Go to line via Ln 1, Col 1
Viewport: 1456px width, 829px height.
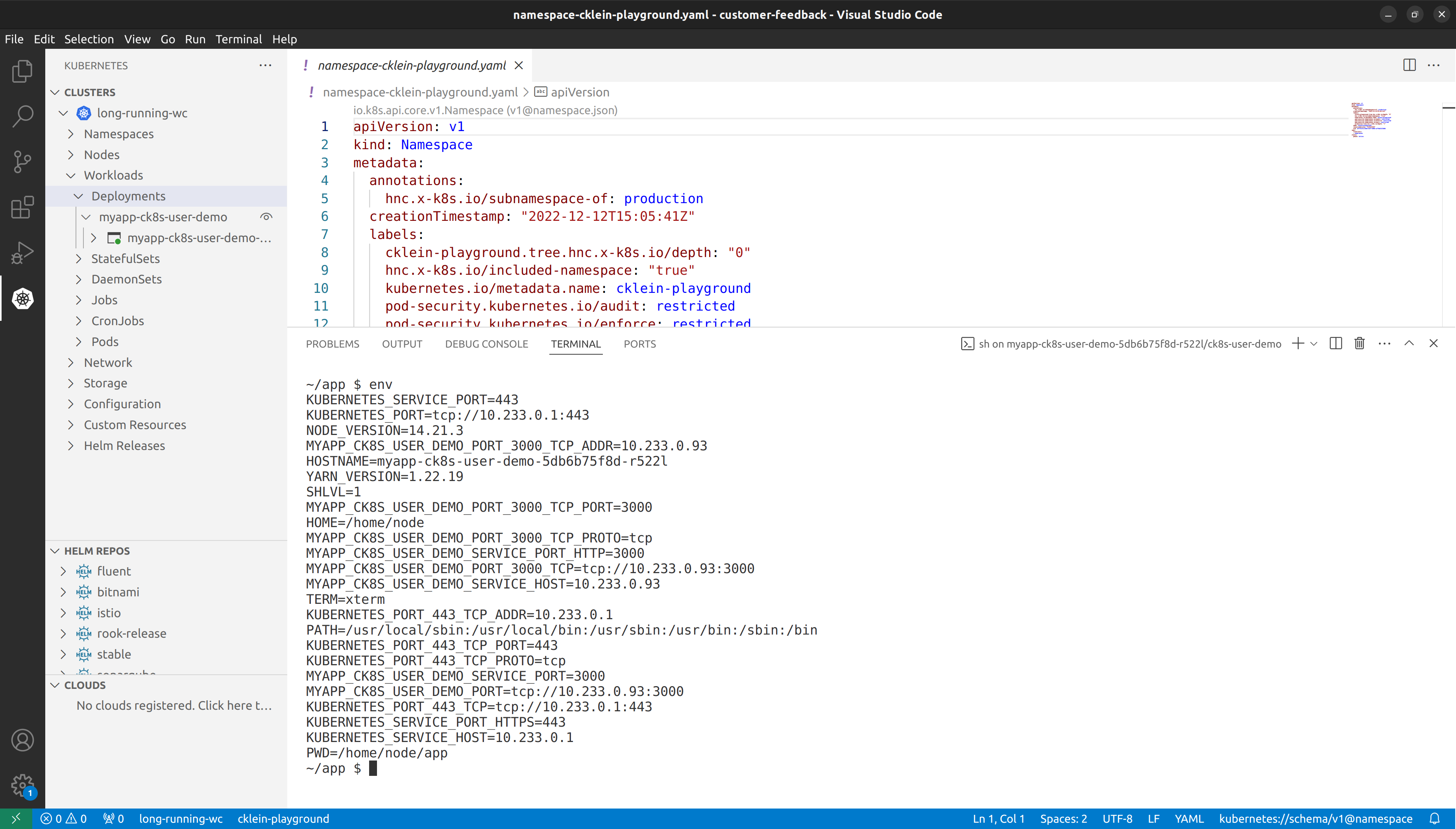998,819
